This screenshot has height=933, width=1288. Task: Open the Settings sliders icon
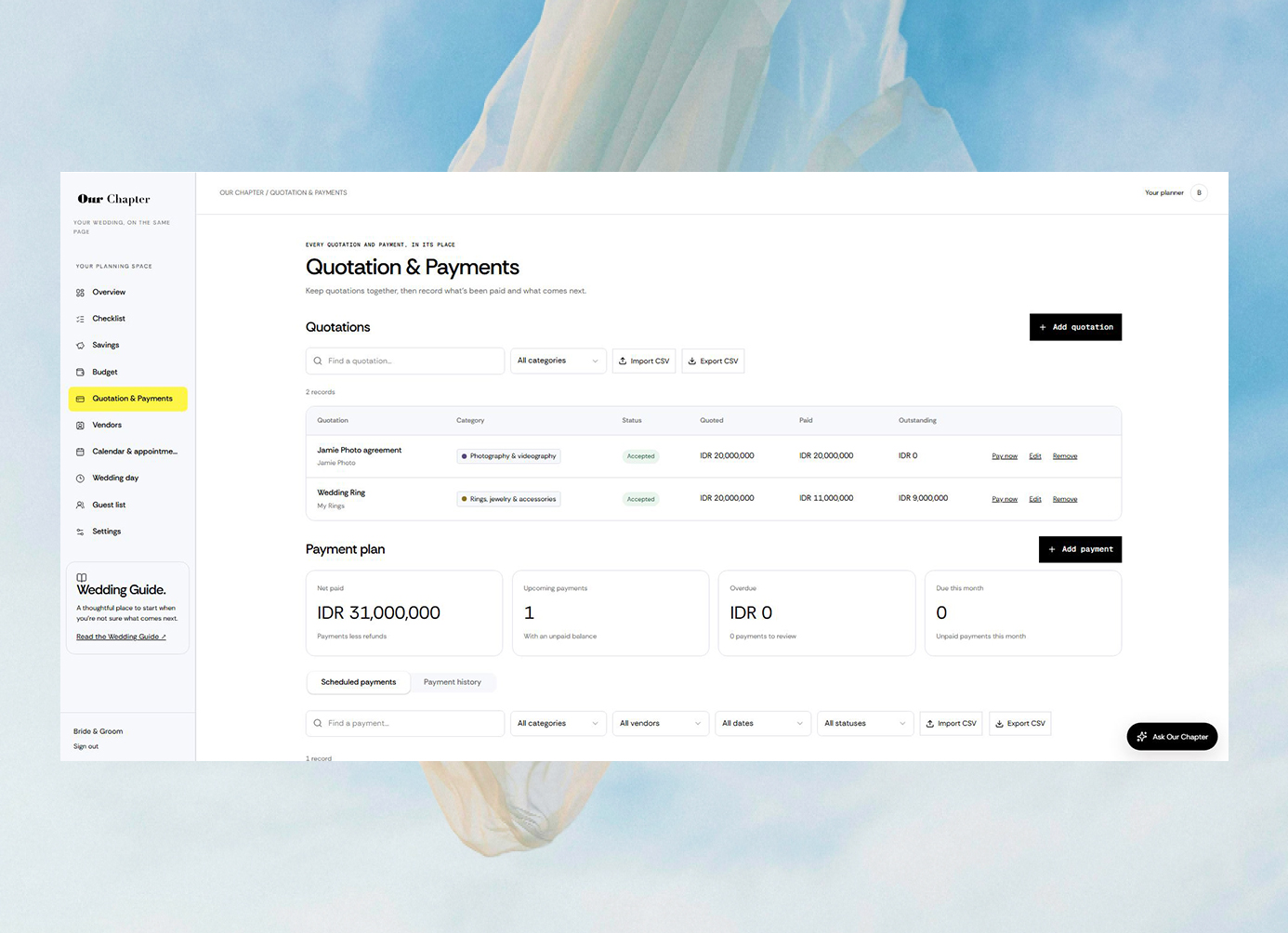tap(80, 532)
